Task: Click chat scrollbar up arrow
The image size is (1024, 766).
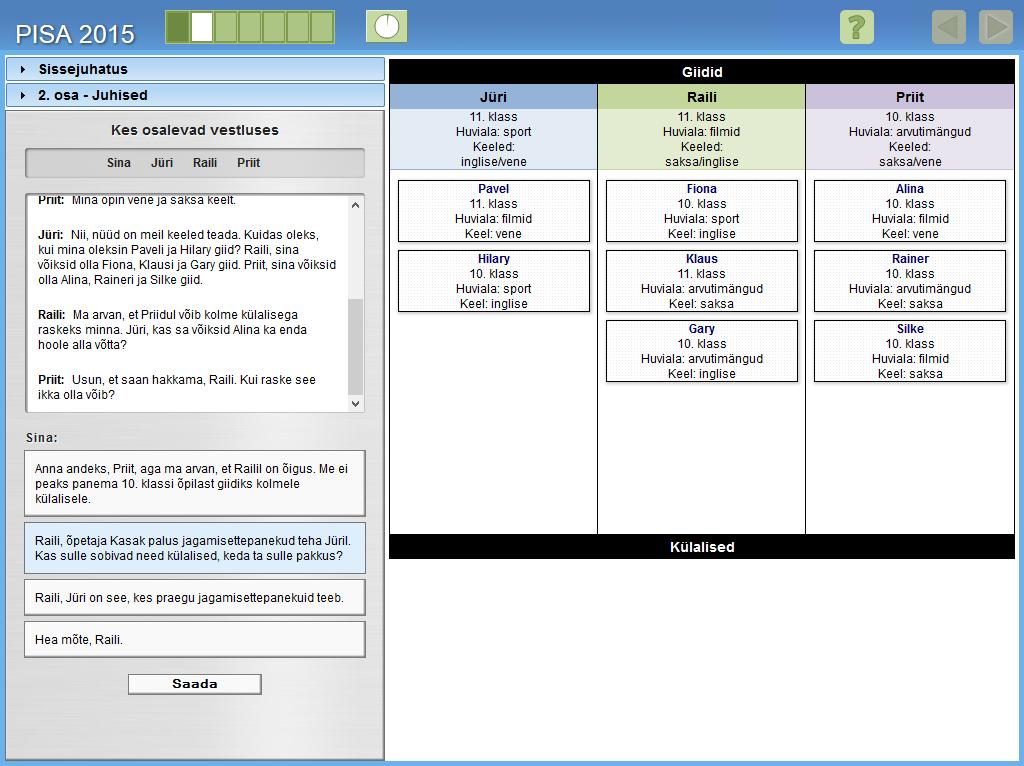Action: point(355,205)
